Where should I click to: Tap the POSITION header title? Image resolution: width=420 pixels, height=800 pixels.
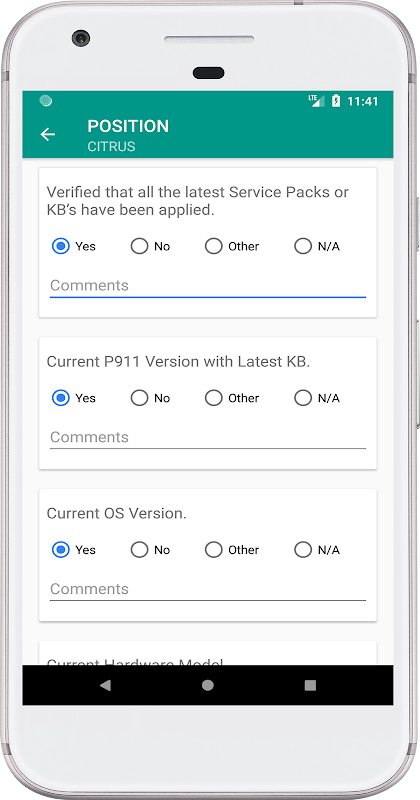[x=128, y=126]
